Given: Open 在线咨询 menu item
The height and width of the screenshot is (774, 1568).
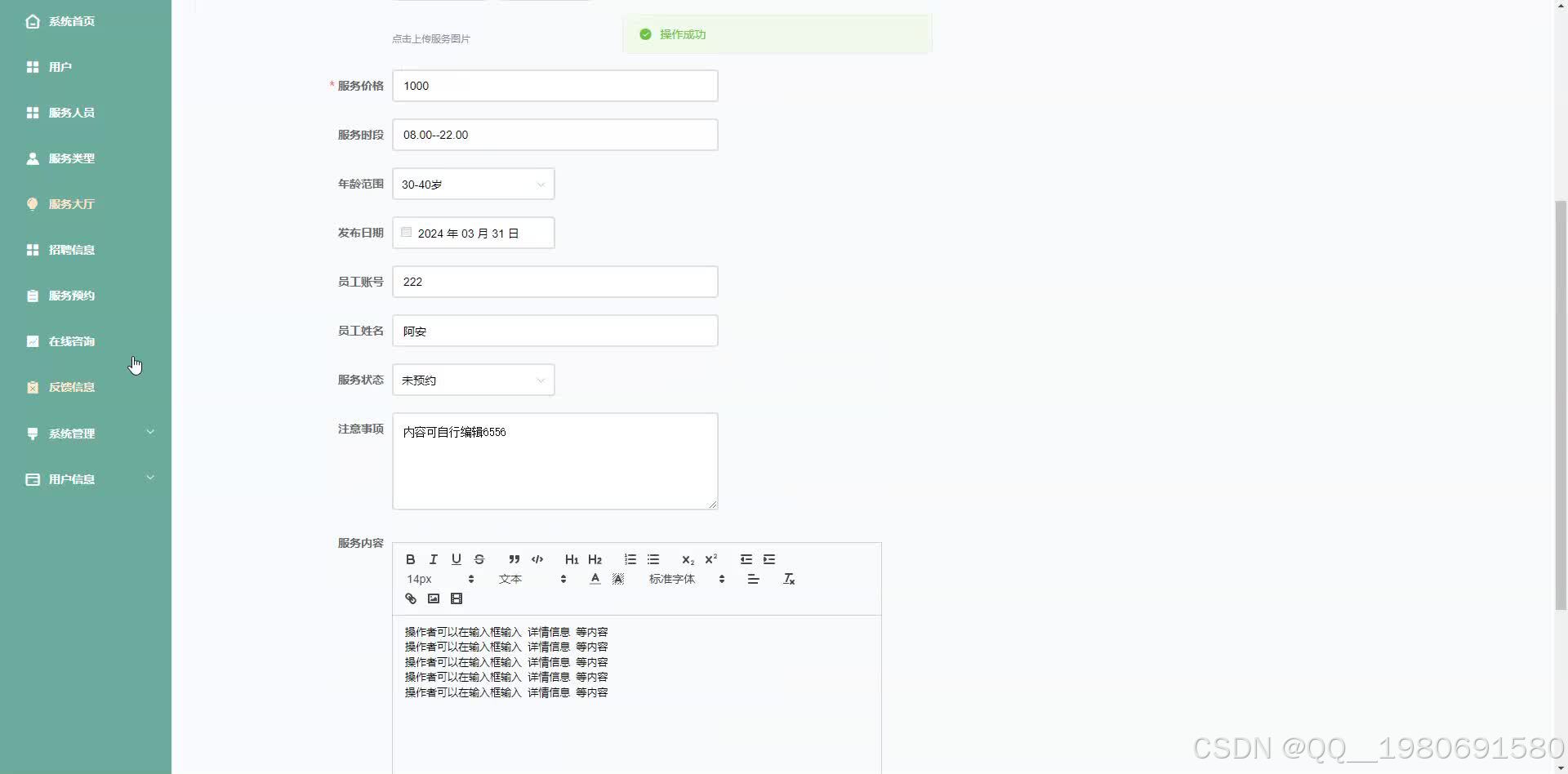Looking at the screenshot, I should point(86,341).
